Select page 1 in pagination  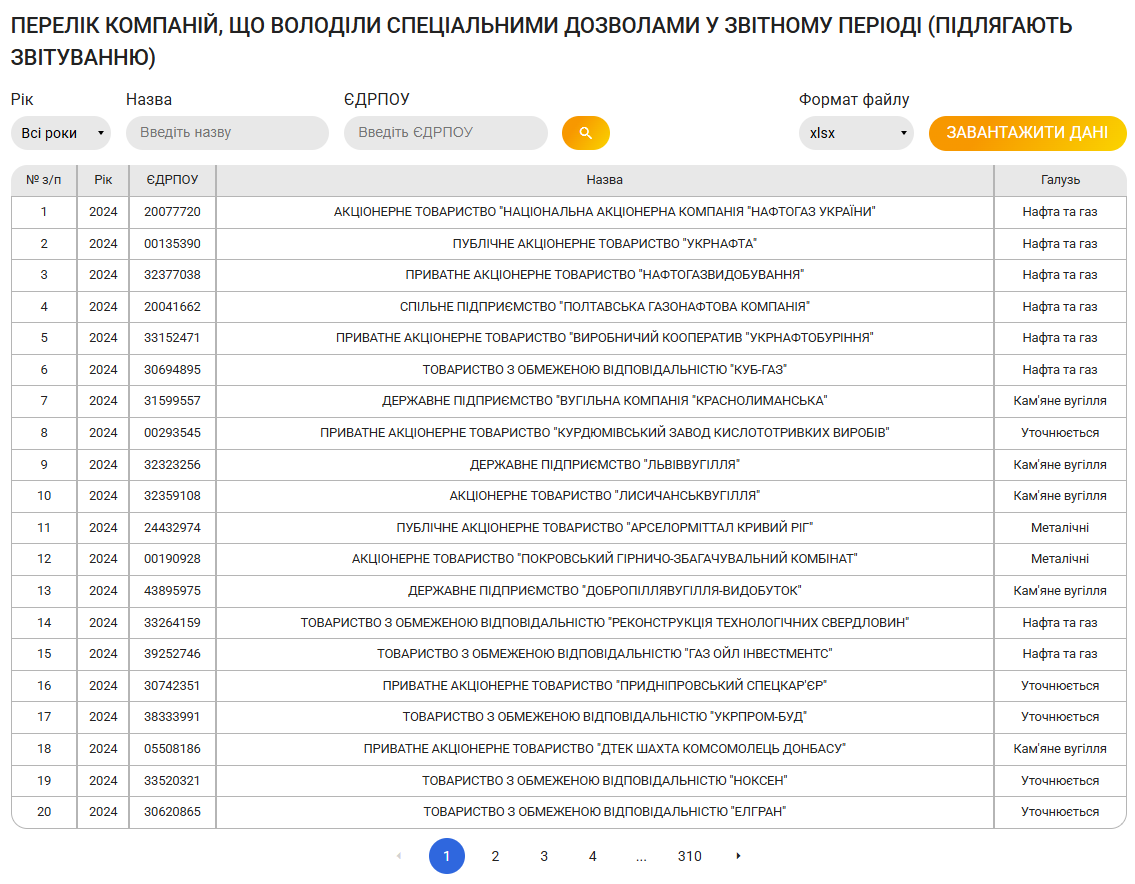(x=447, y=856)
